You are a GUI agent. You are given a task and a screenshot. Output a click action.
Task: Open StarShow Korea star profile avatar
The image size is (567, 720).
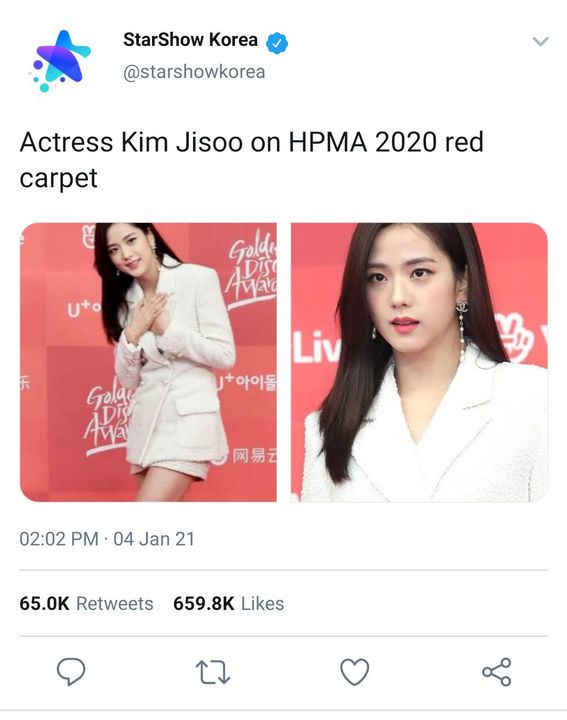click(60, 61)
